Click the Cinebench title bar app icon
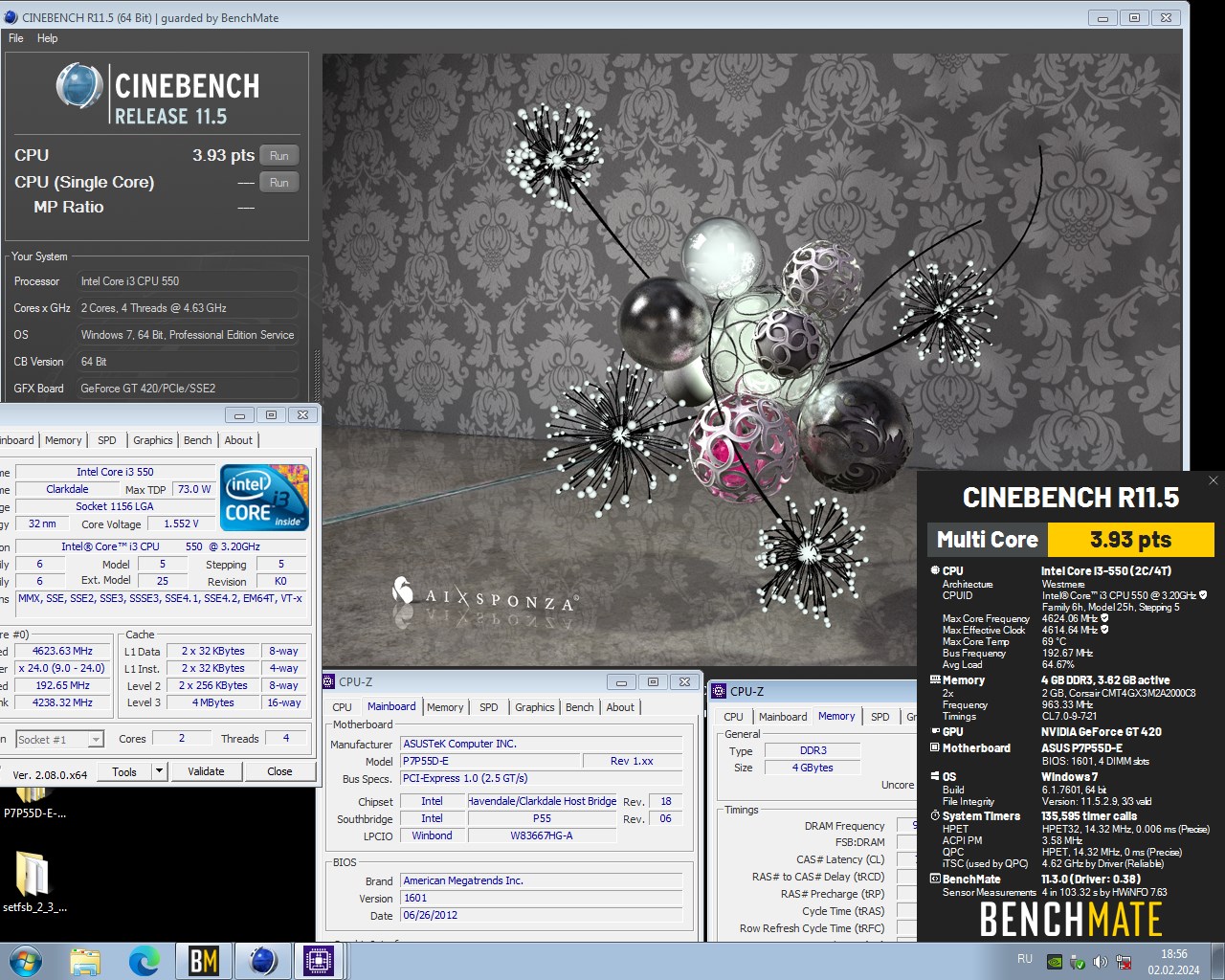The image size is (1225, 980). pyautogui.click(x=11, y=17)
